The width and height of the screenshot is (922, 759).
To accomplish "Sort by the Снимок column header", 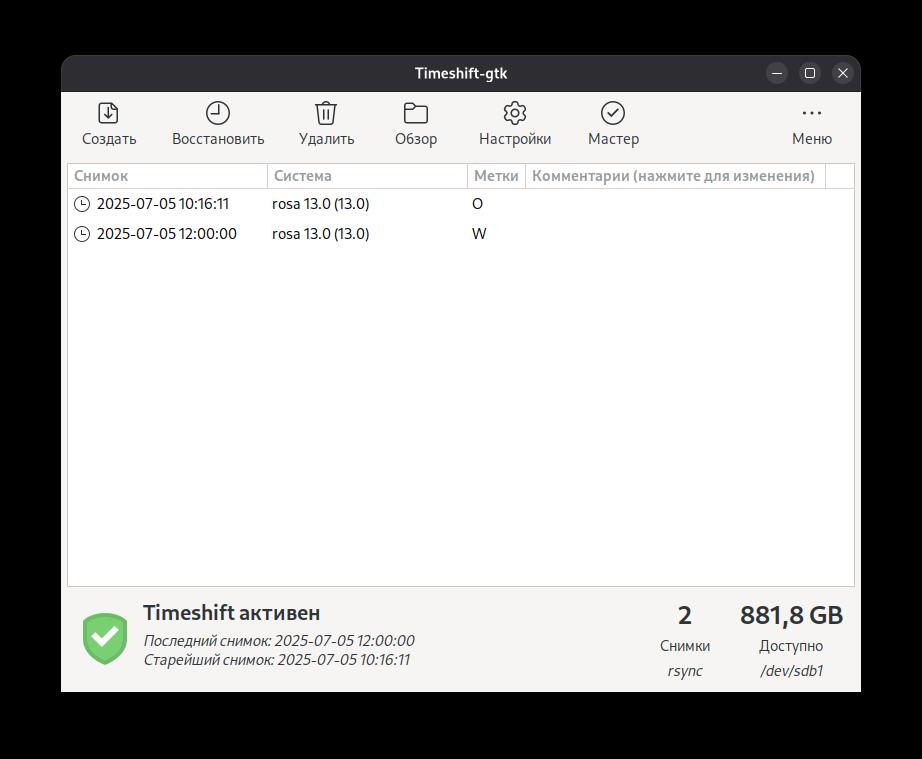I will pos(167,176).
